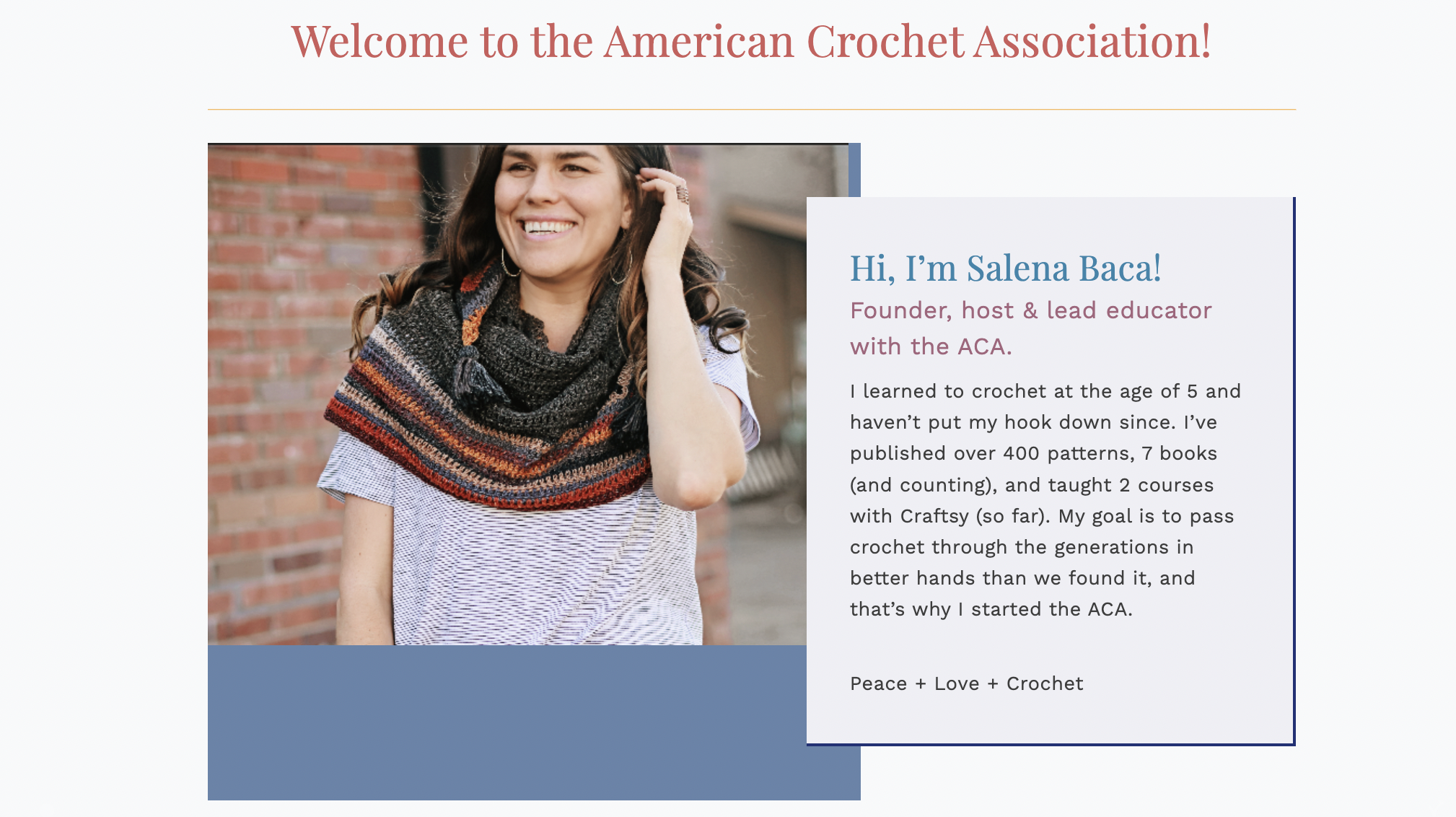The height and width of the screenshot is (817, 1456).
Task: Click the Welcome to the American Crochet Association heading
Action: point(751,41)
